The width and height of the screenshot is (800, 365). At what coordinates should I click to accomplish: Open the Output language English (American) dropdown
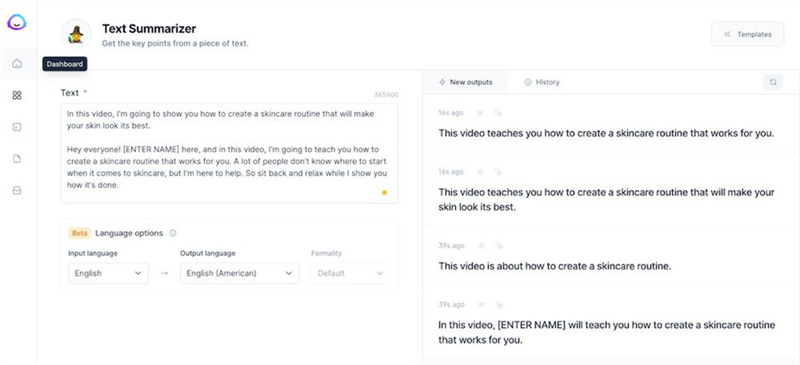pyautogui.click(x=240, y=273)
